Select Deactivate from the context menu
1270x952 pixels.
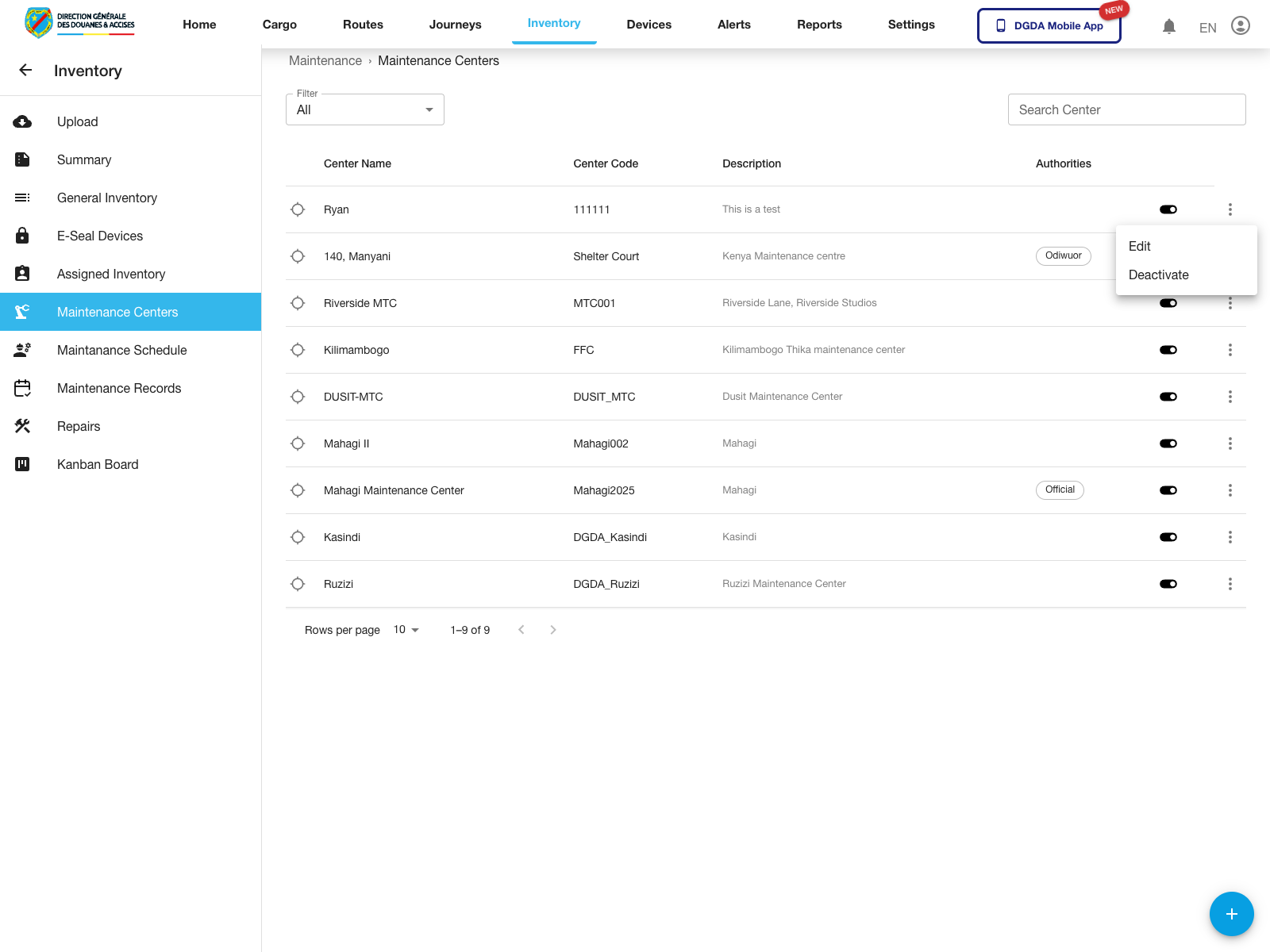1158,275
